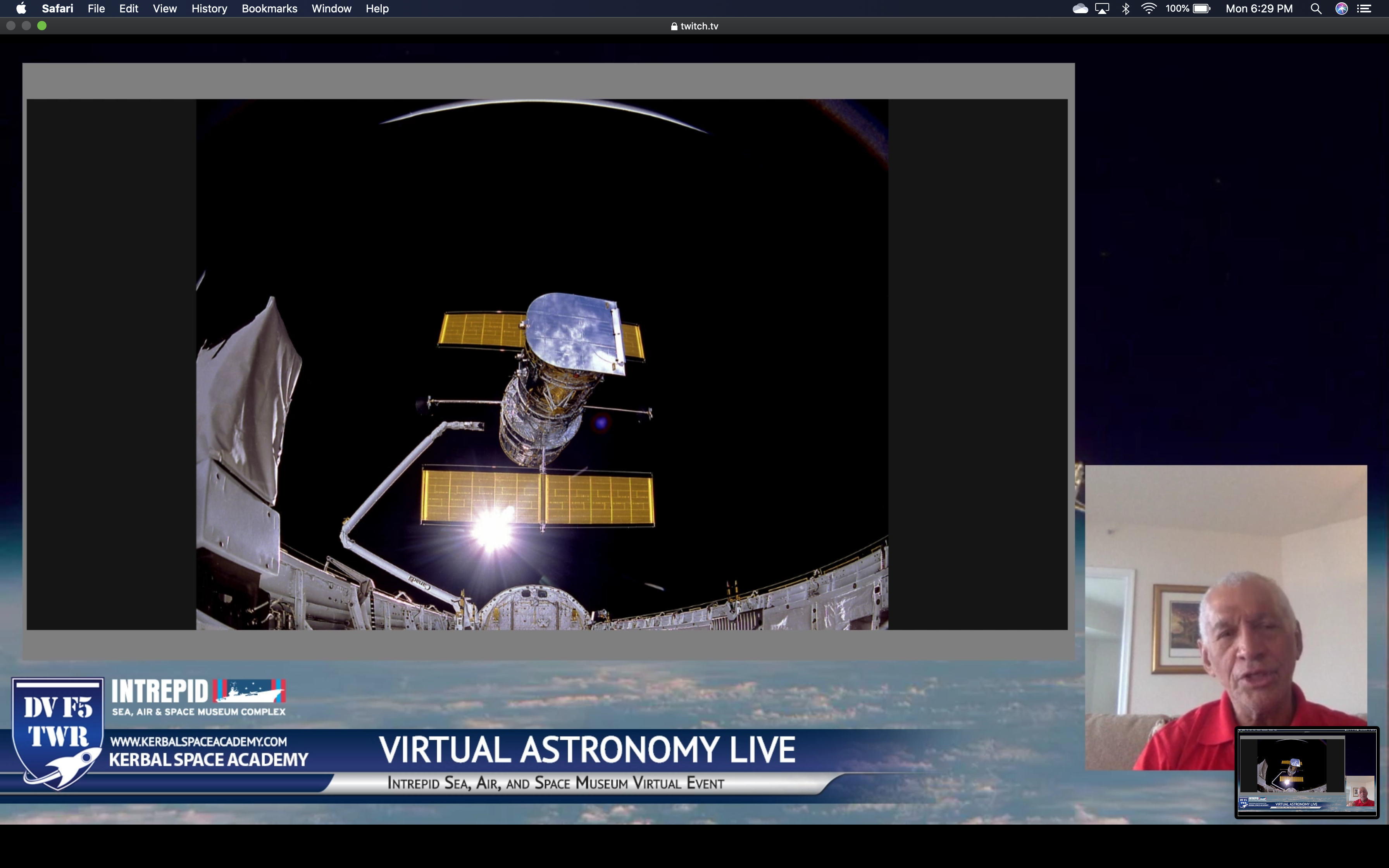The image size is (1389, 868).
Task: Click the green full-screen window button
Action: pos(42,26)
